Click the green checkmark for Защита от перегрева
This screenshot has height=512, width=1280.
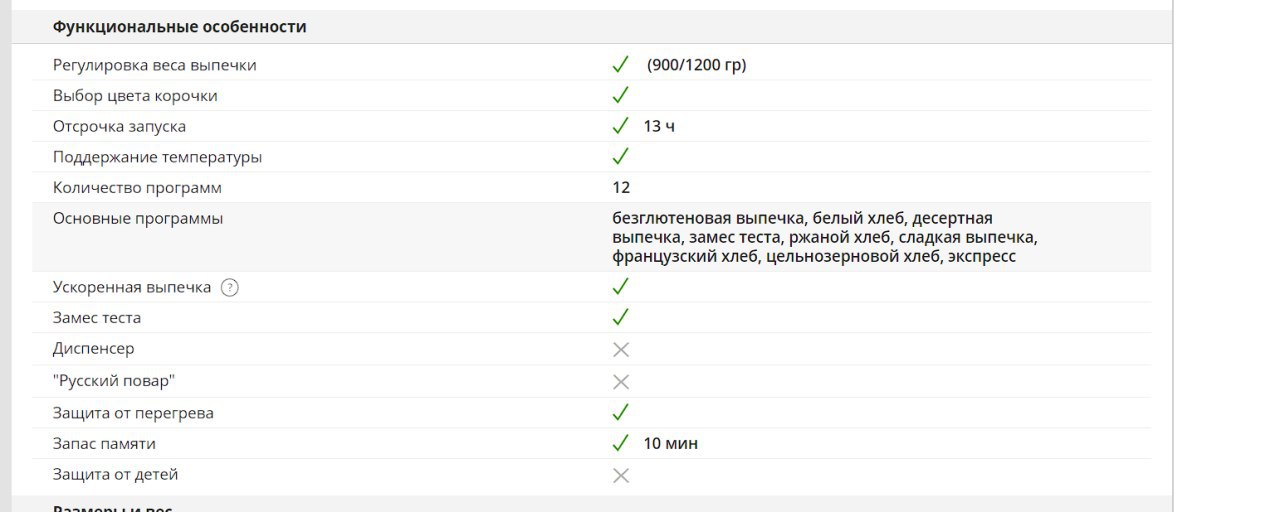pos(620,412)
